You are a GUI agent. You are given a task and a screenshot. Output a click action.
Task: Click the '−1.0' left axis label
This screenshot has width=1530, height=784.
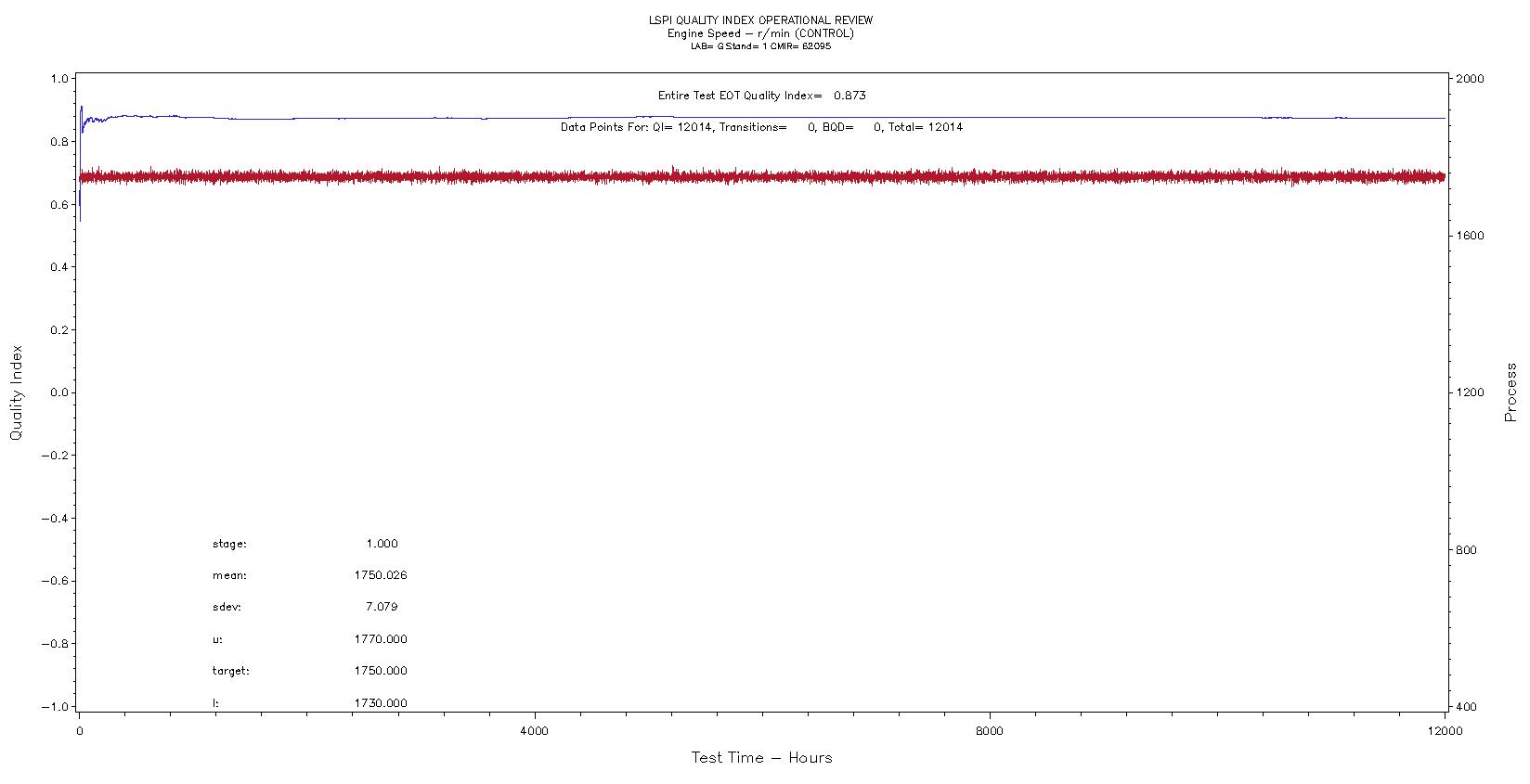[x=56, y=707]
